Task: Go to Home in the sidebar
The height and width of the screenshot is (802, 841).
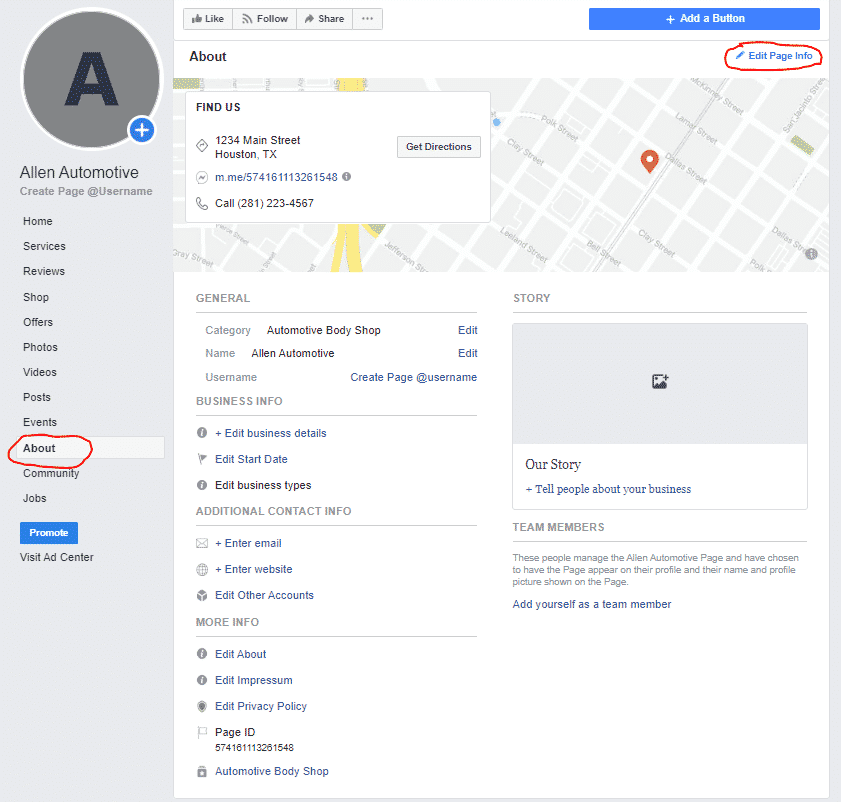Action: (38, 221)
